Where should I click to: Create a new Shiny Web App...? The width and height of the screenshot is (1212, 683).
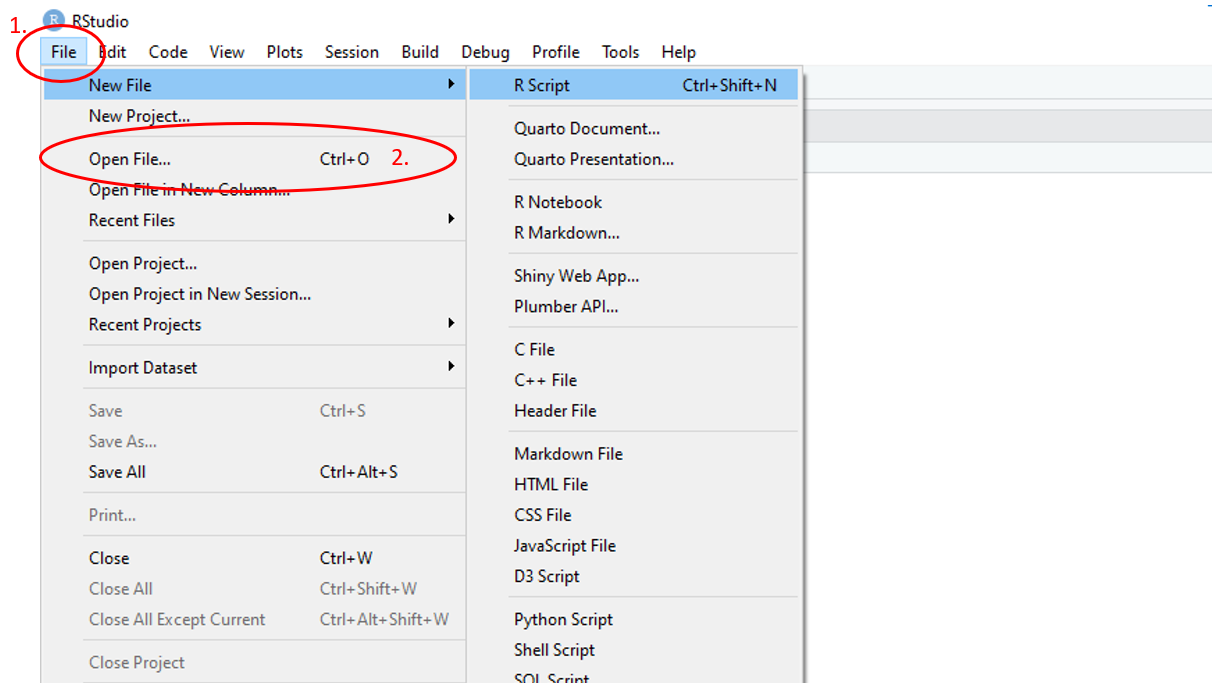tap(635, 276)
